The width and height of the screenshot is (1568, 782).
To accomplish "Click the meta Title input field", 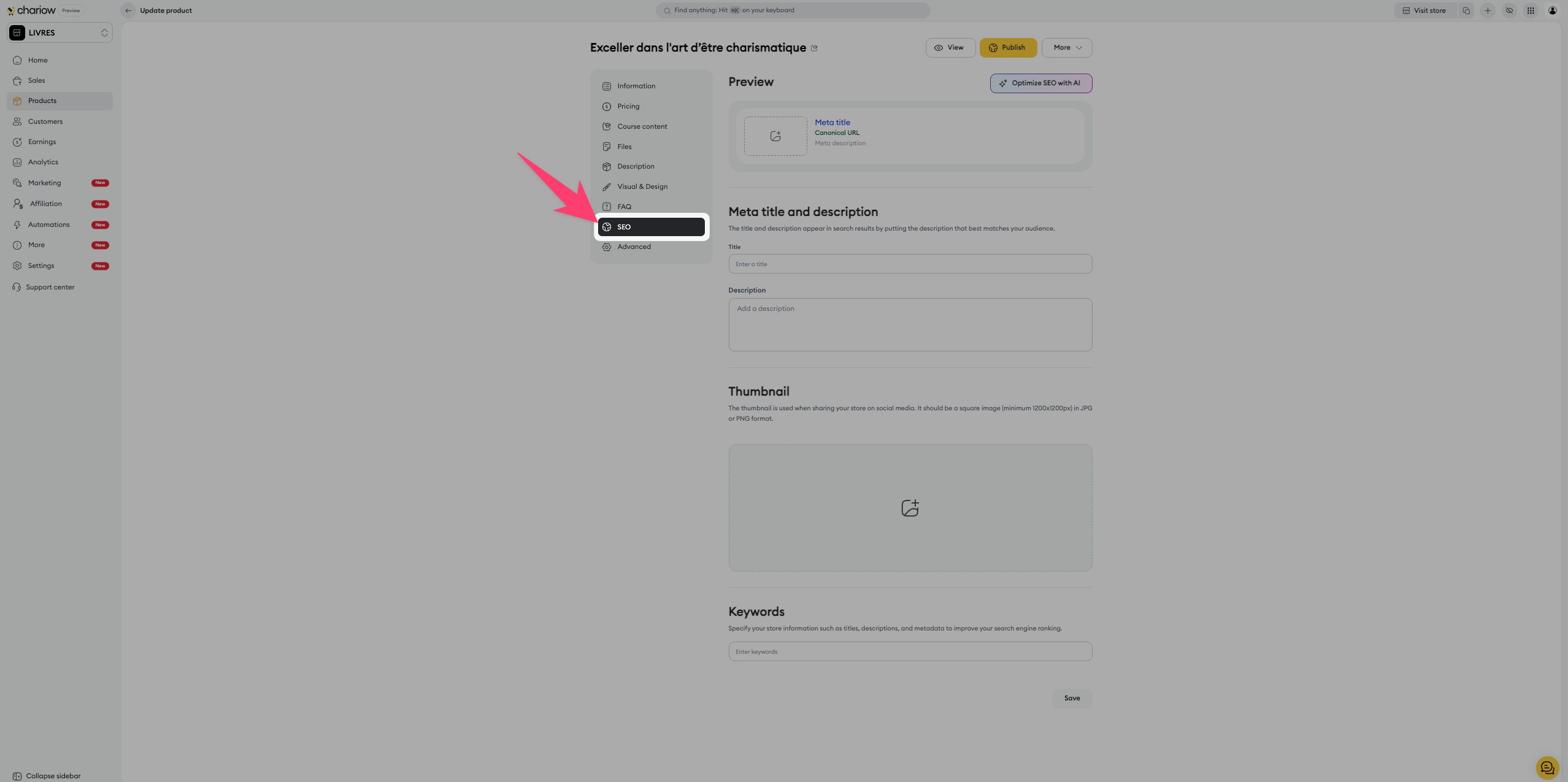I will pos(910,264).
